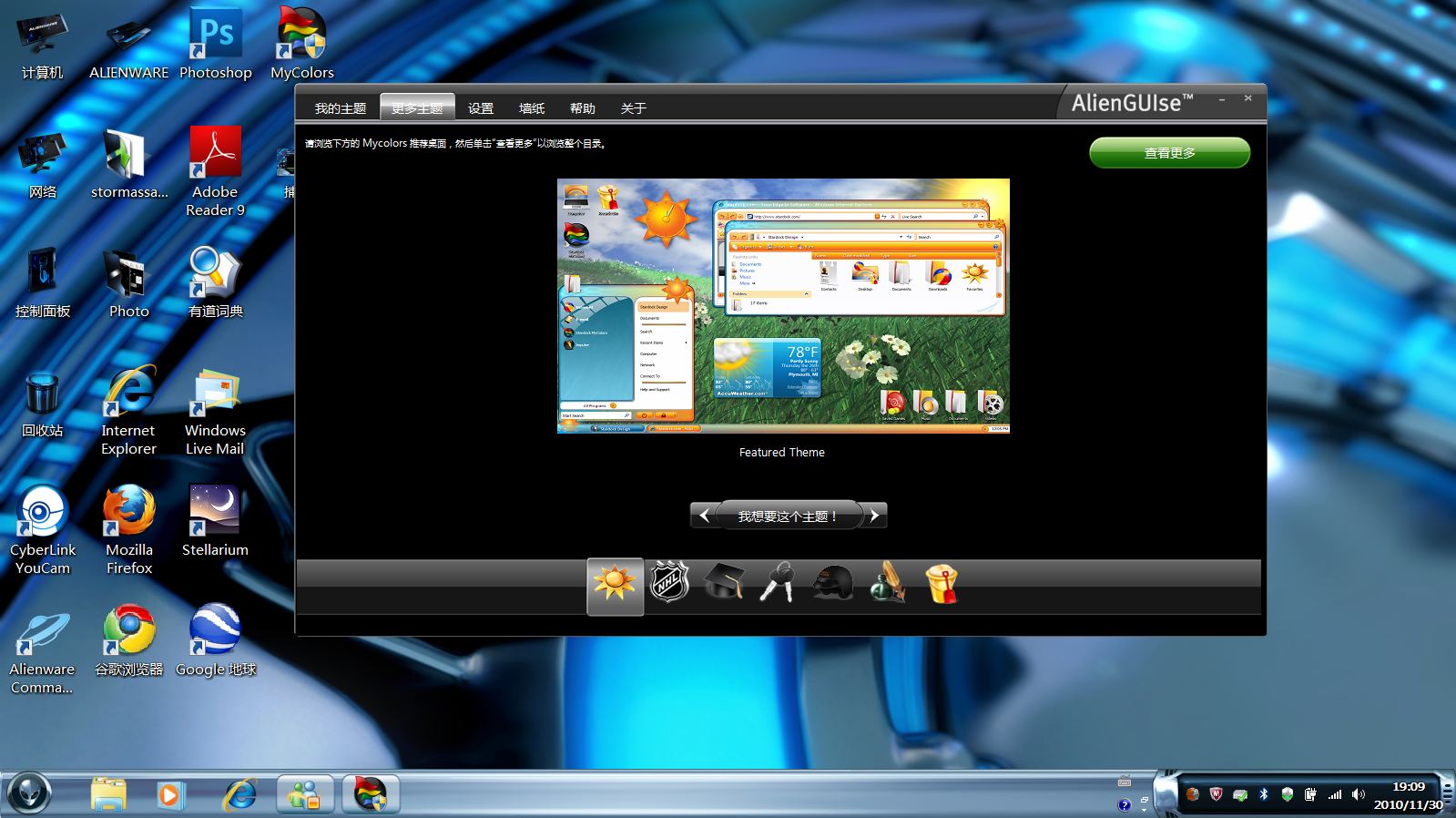Select the Photo desktop icon
Image resolution: width=1456 pixels, height=818 pixels.
coord(129,284)
